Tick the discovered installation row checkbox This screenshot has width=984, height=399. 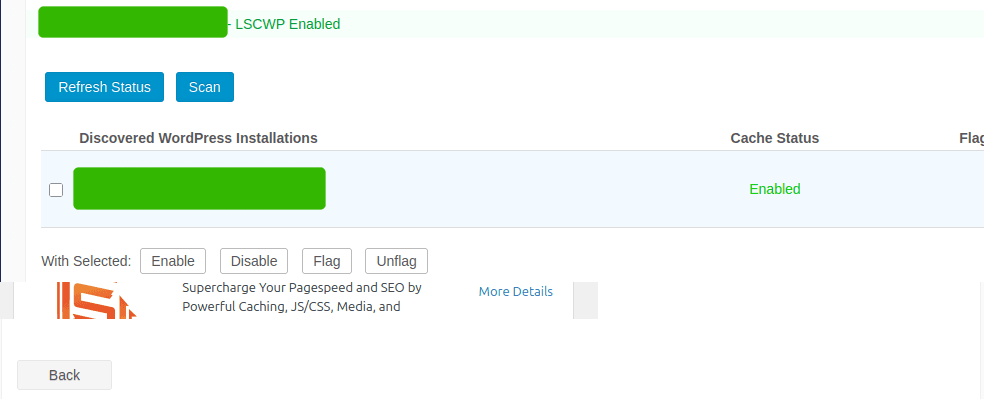pos(56,189)
